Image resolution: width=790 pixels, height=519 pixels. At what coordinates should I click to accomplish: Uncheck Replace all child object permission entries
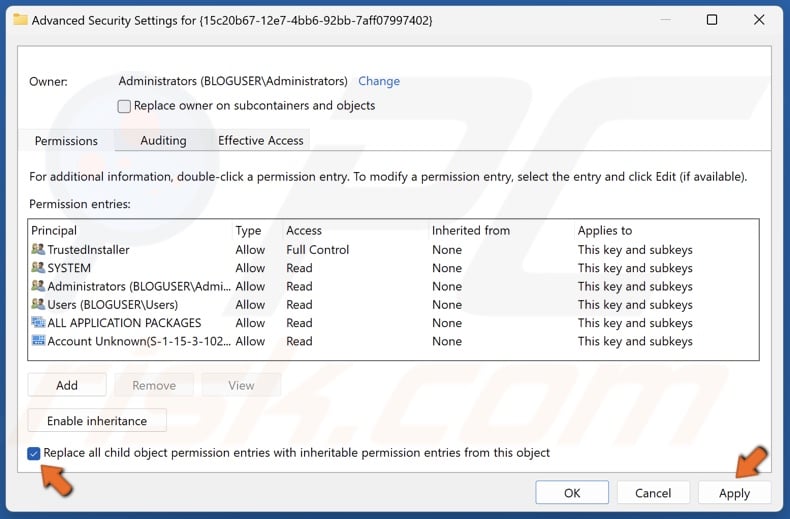tap(34, 453)
